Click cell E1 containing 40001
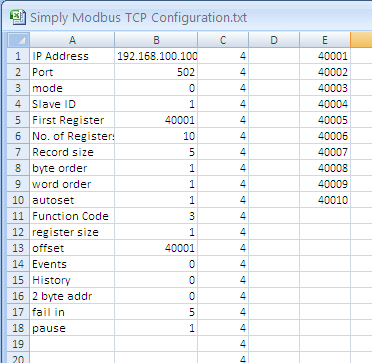This screenshot has height=363, width=372. 325,56
